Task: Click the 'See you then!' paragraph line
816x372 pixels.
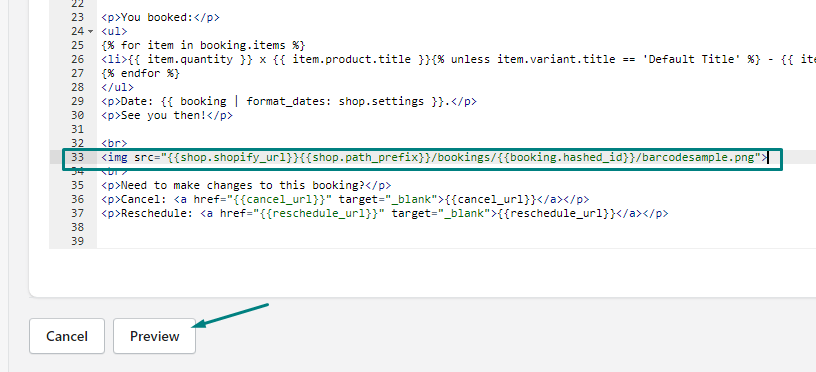Action: tap(167, 116)
